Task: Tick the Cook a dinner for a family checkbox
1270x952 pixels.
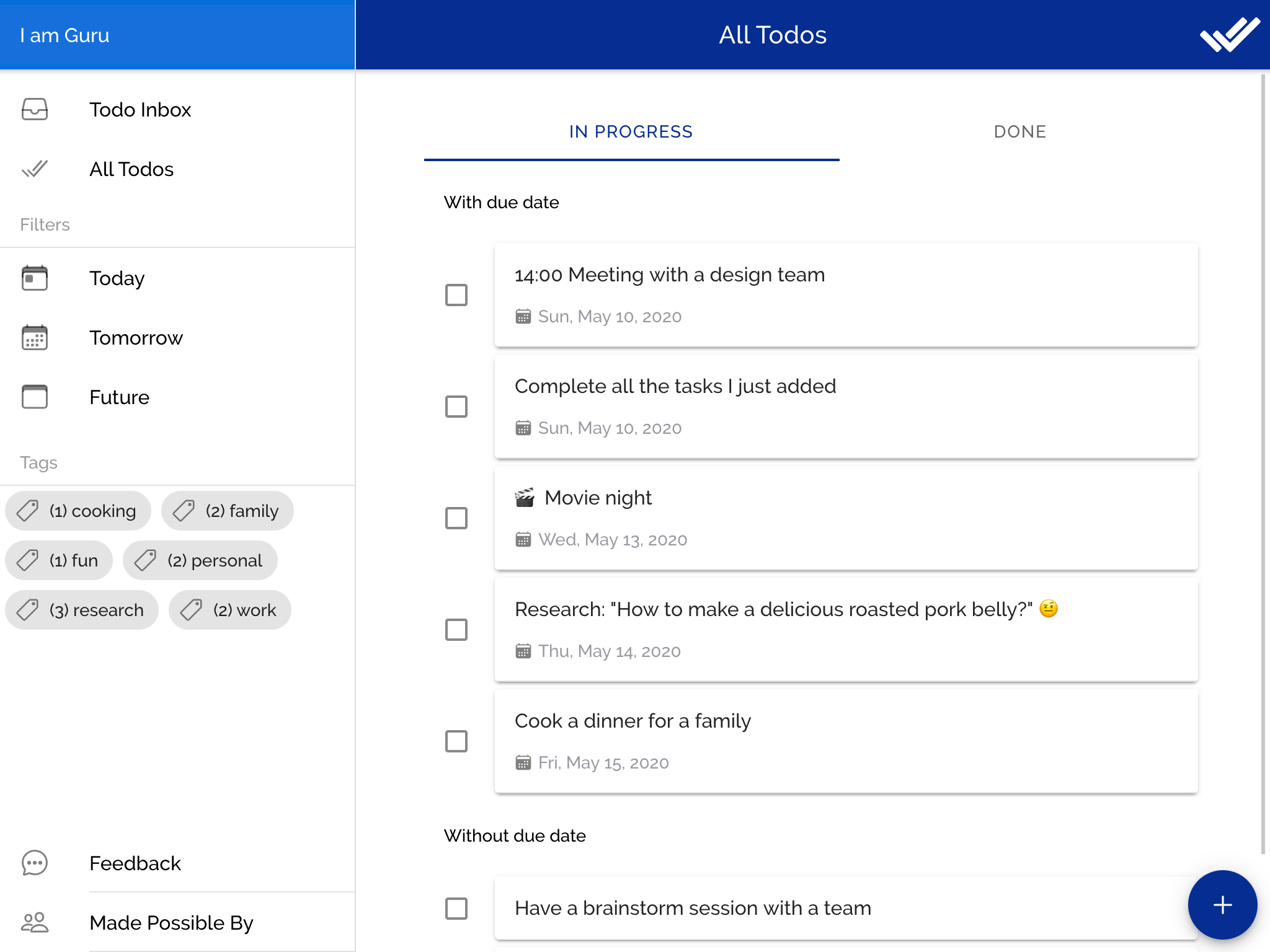Action: 456,741
